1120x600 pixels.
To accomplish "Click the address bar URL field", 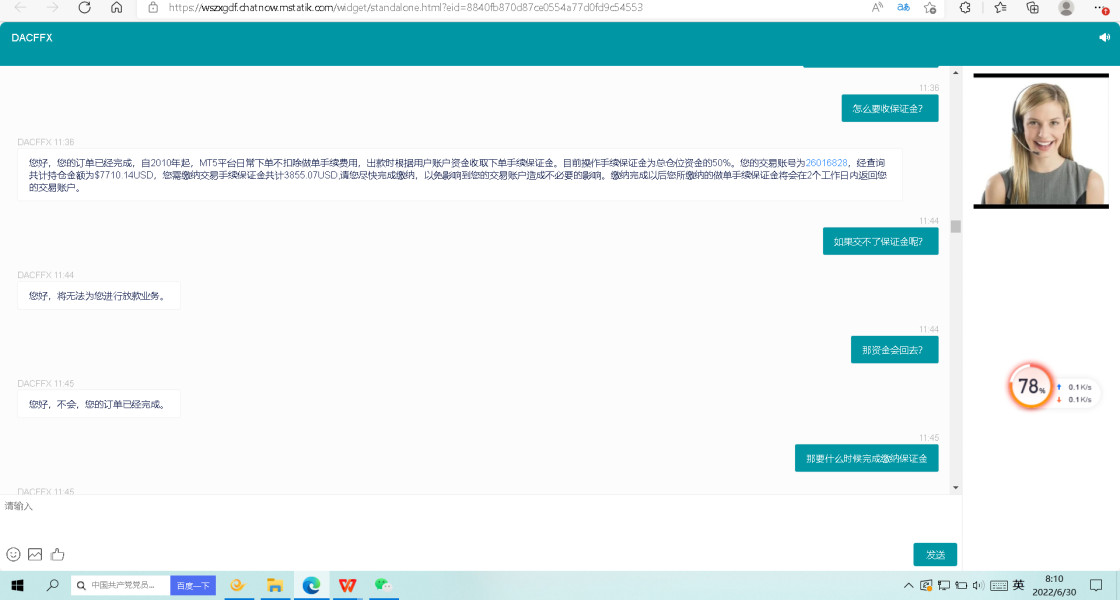I will click(x=406, y=7).
